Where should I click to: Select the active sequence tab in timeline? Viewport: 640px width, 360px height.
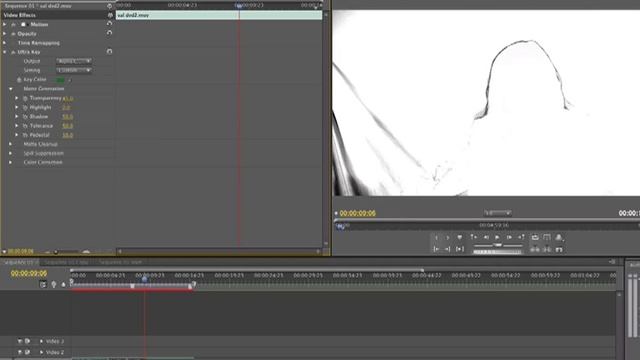pyautogui.click(x=19, y=262)
